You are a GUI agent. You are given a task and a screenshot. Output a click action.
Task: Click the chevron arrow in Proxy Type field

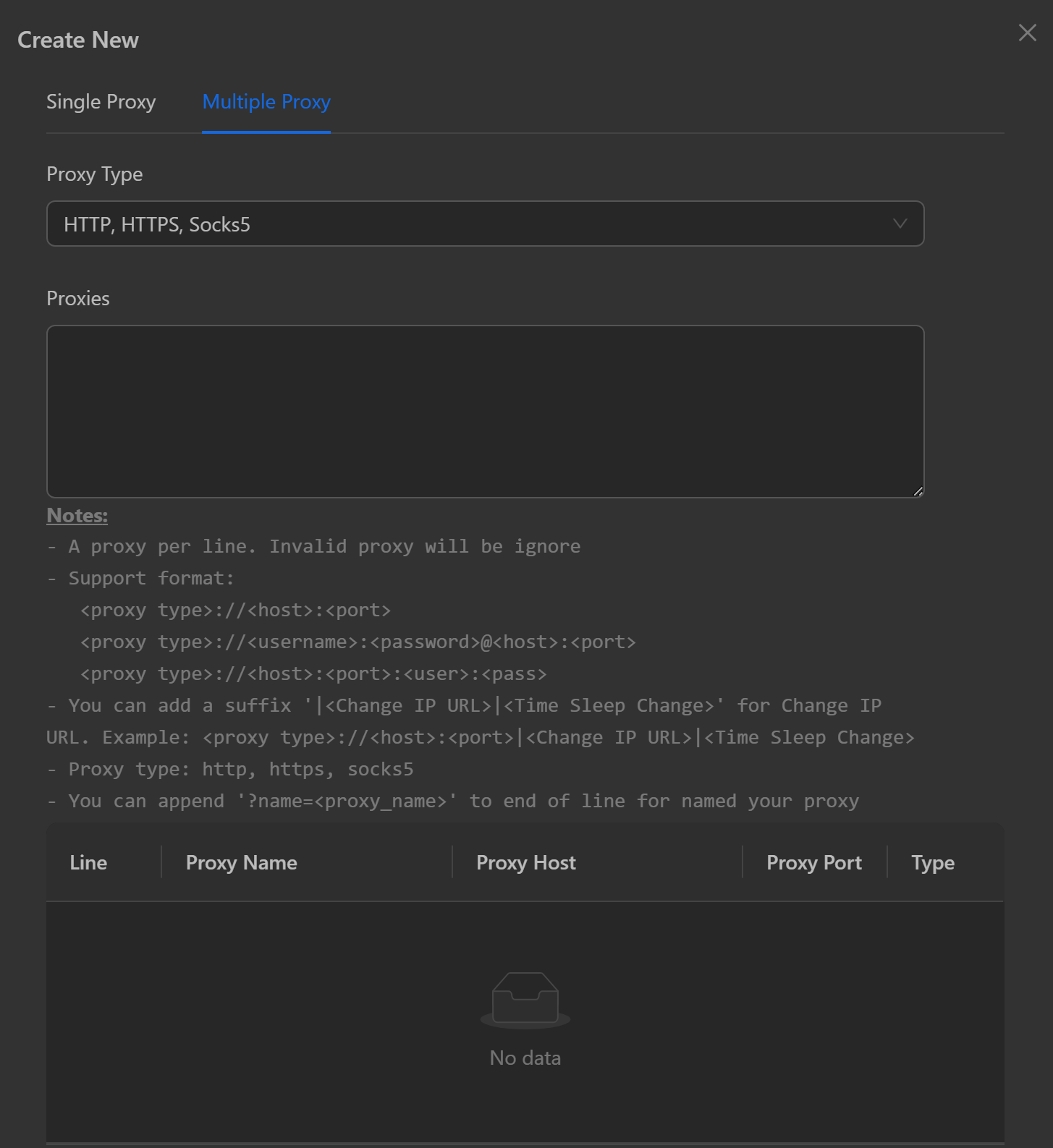(x=900, y=224)
